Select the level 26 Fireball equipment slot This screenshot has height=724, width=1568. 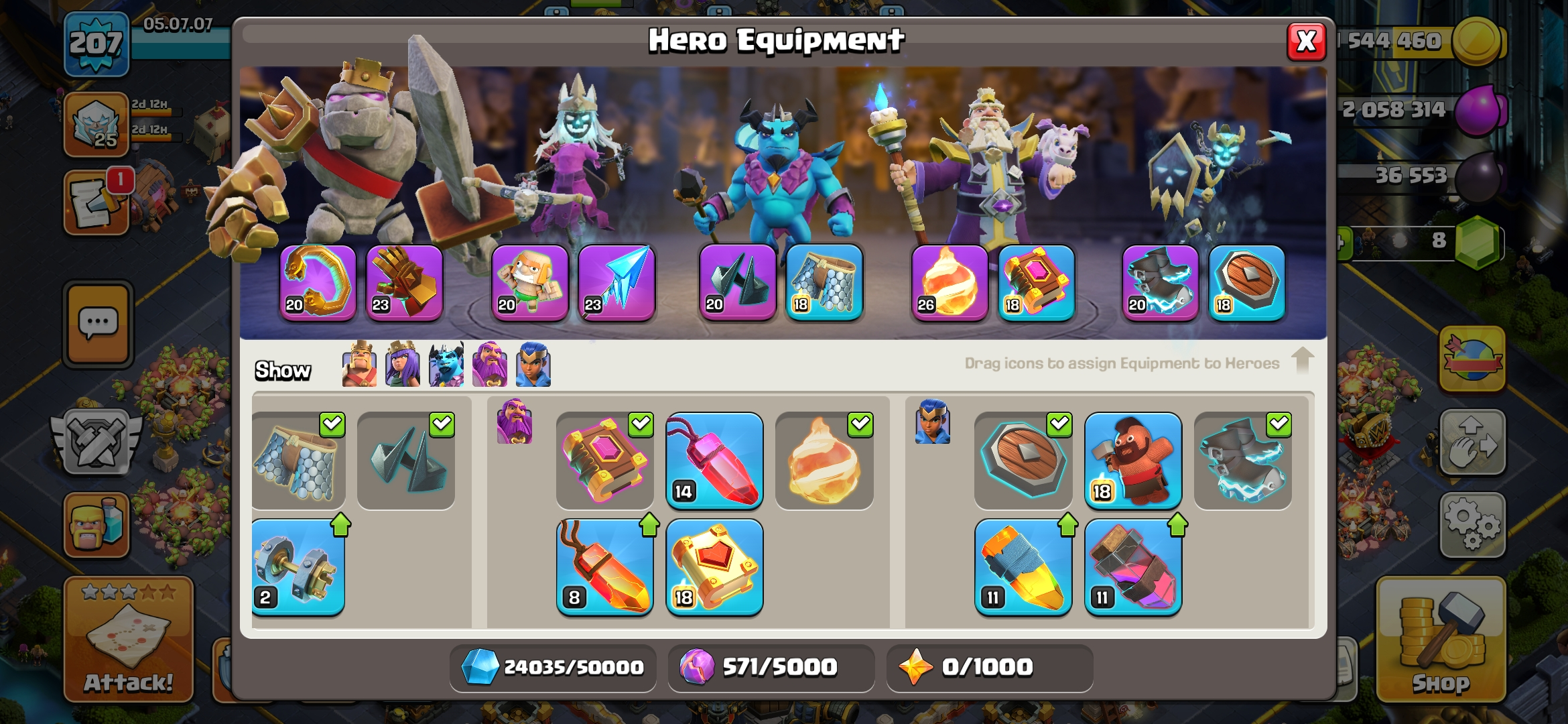950,283
